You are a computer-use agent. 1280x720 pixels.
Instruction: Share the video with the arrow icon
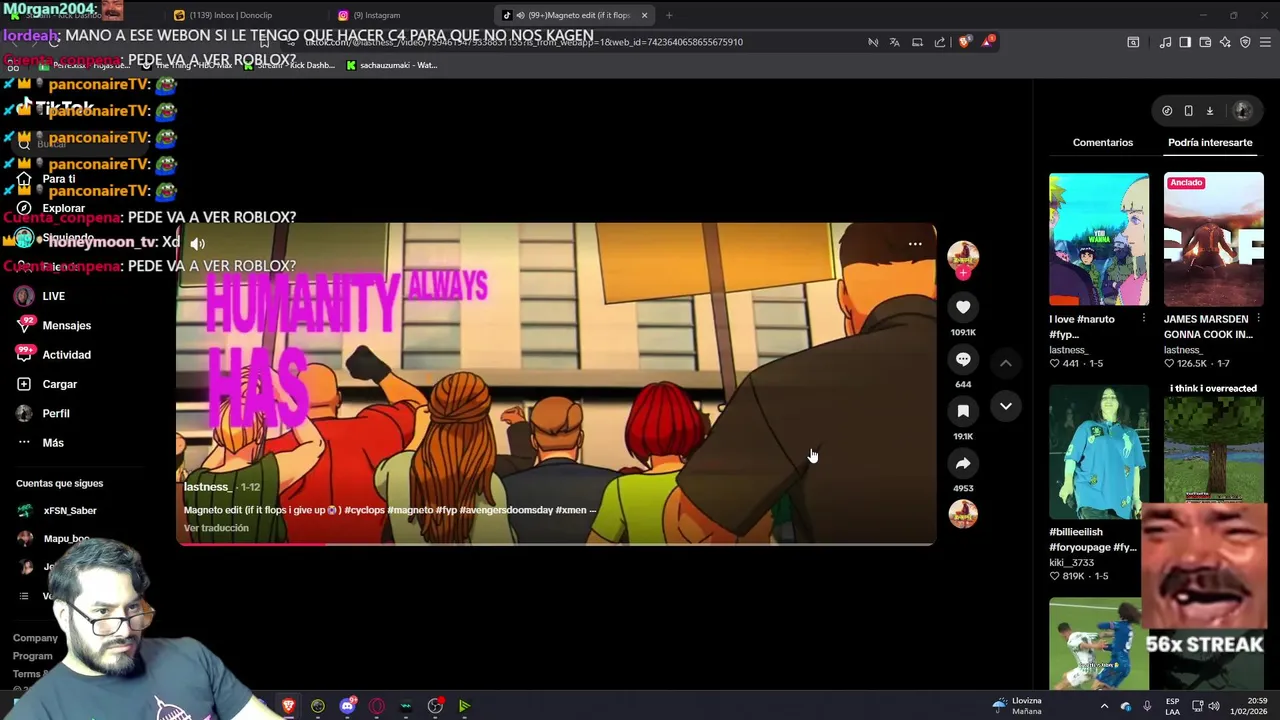[963, 463]
